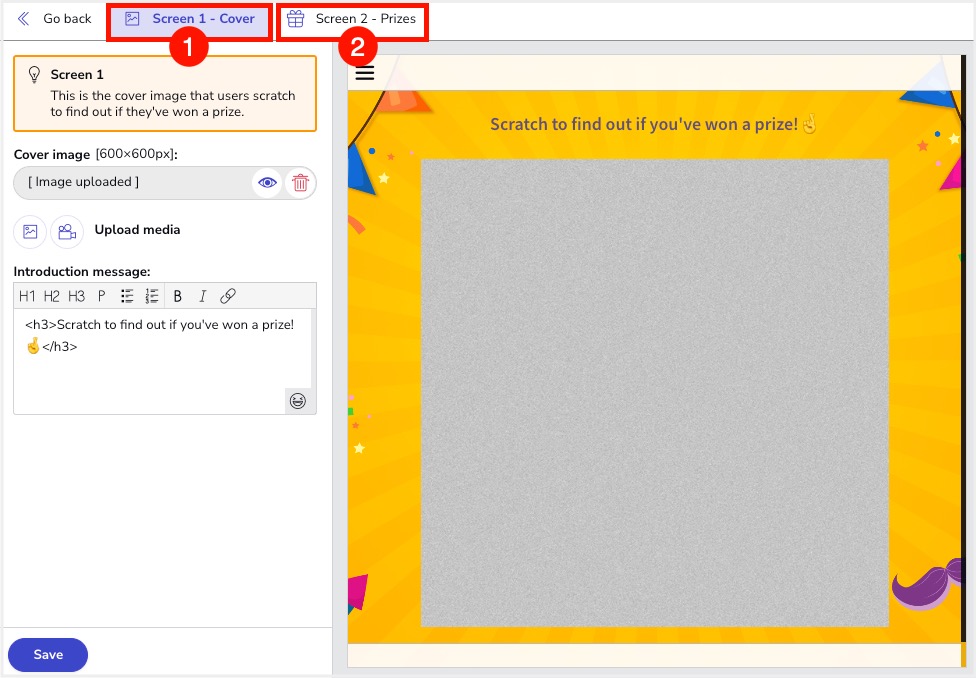Click the upload image media icon
Viewport: 976px width, 678px height.
pos(30,231)
